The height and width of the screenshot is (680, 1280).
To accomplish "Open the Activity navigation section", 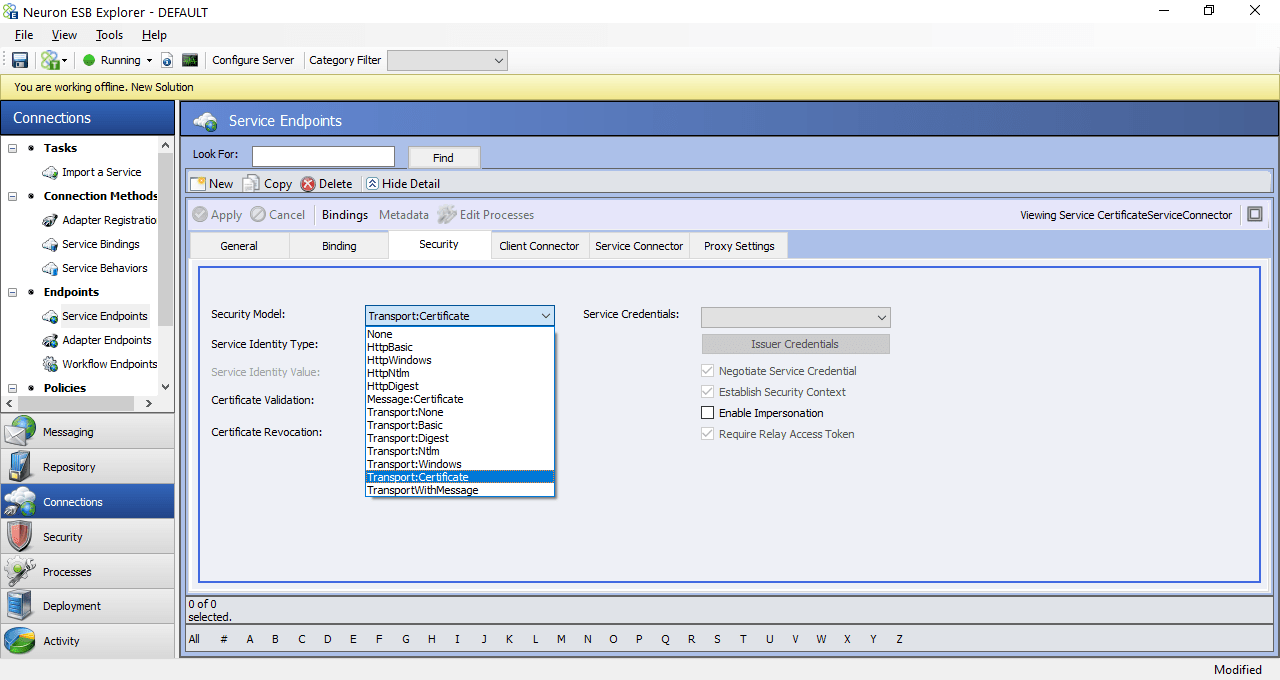I will click(x=87, y=641).
